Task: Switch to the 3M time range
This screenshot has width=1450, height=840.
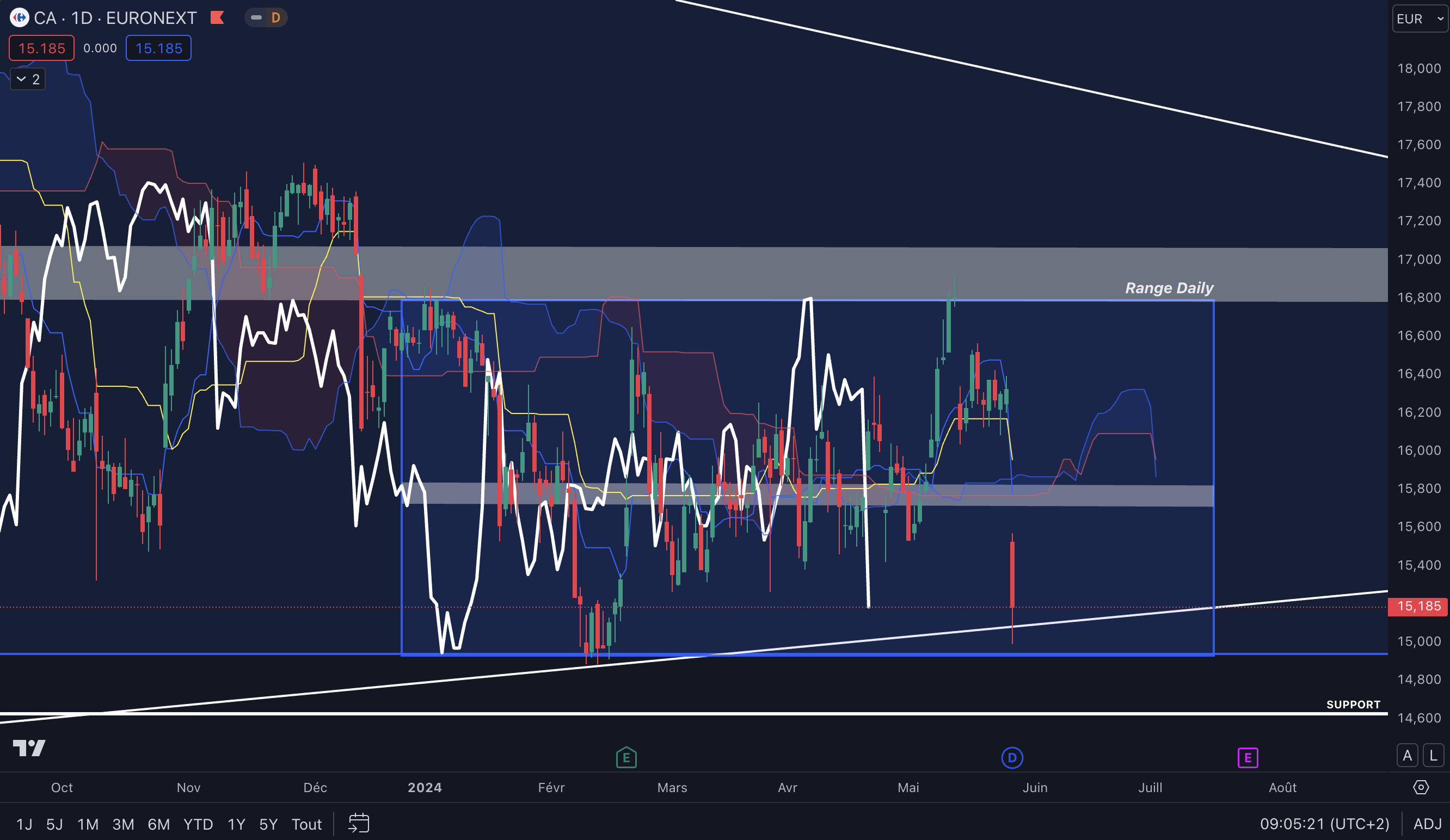Action: pos(123,824)
